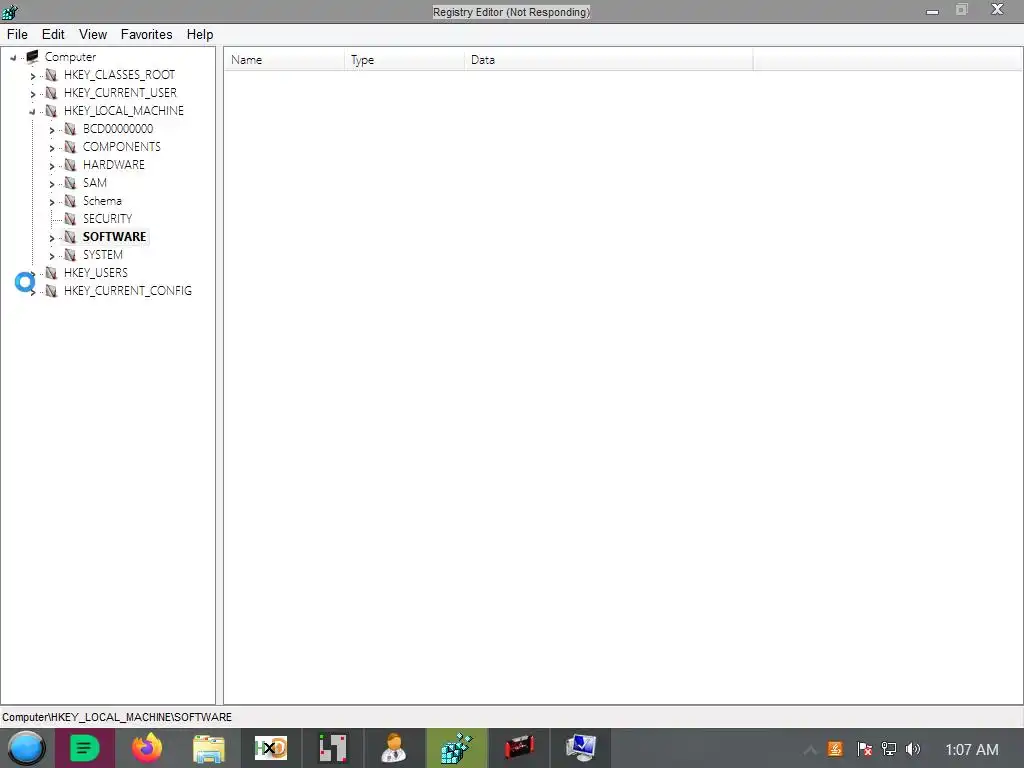Click the Schema folder icon
Viewport: 1024px width, 768px height.
click(x=70, y=201)
